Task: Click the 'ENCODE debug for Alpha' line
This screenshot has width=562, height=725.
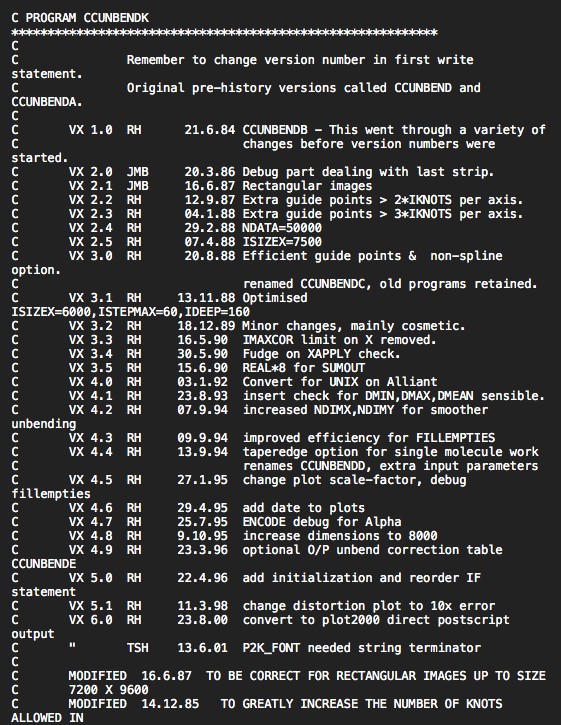Action: [206, 522]
